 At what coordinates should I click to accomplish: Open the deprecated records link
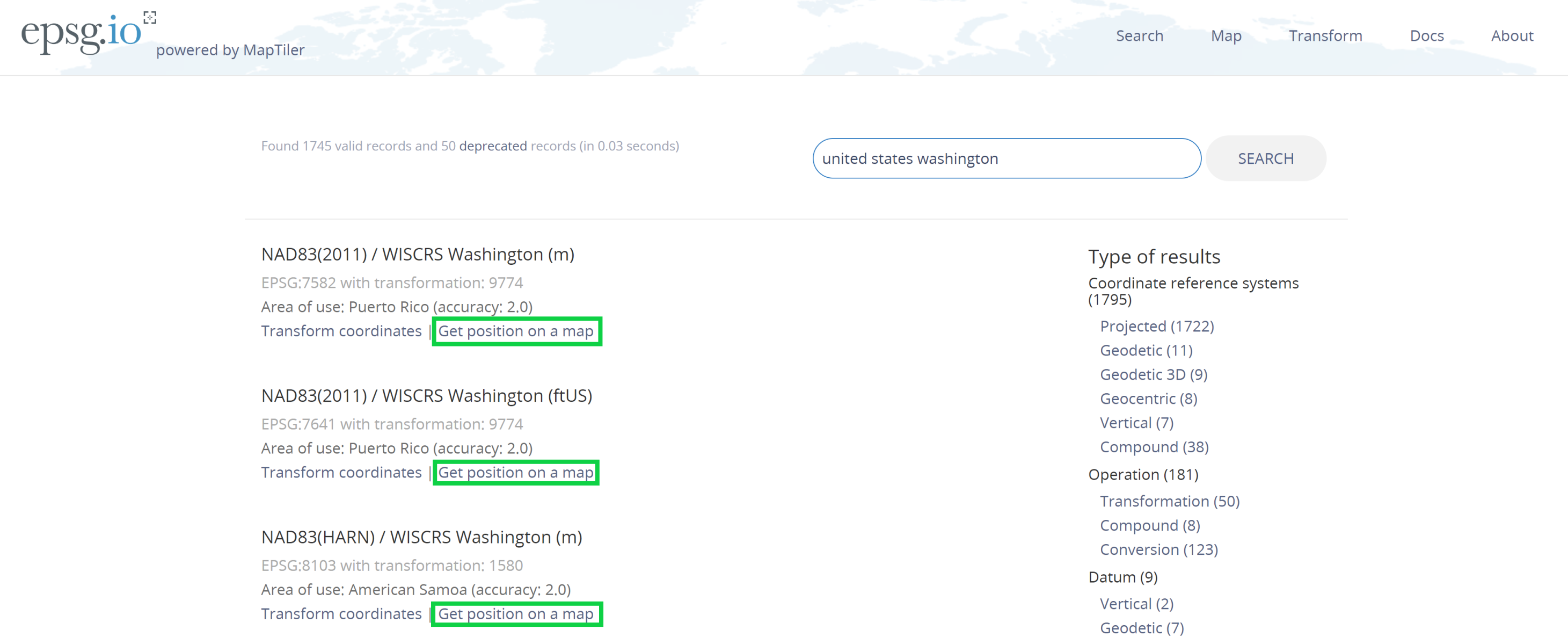point(492,146)
